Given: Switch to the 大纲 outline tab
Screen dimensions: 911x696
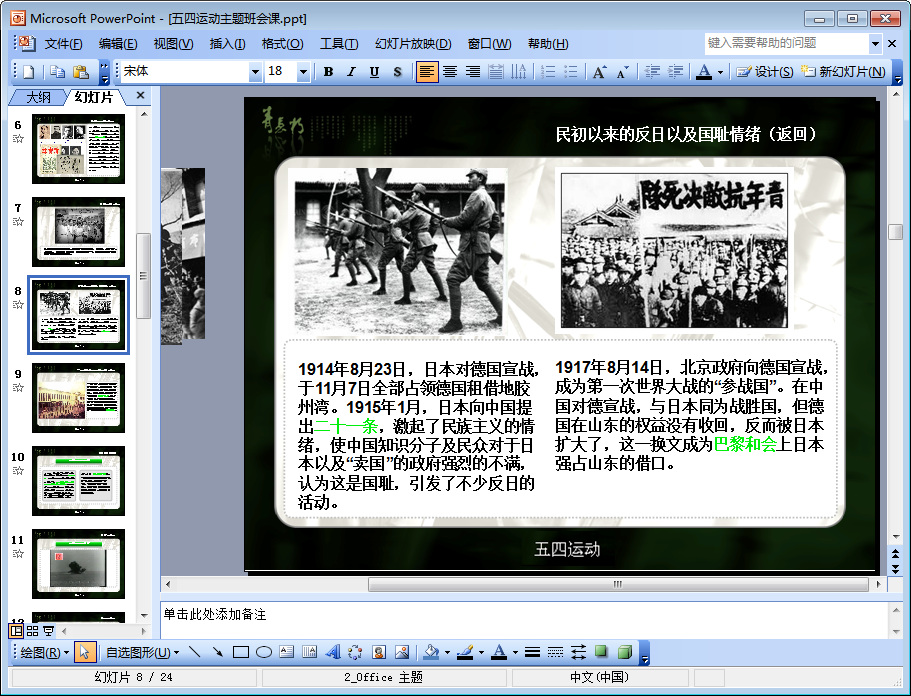Looking at the screenshot, I should point(38,97).
